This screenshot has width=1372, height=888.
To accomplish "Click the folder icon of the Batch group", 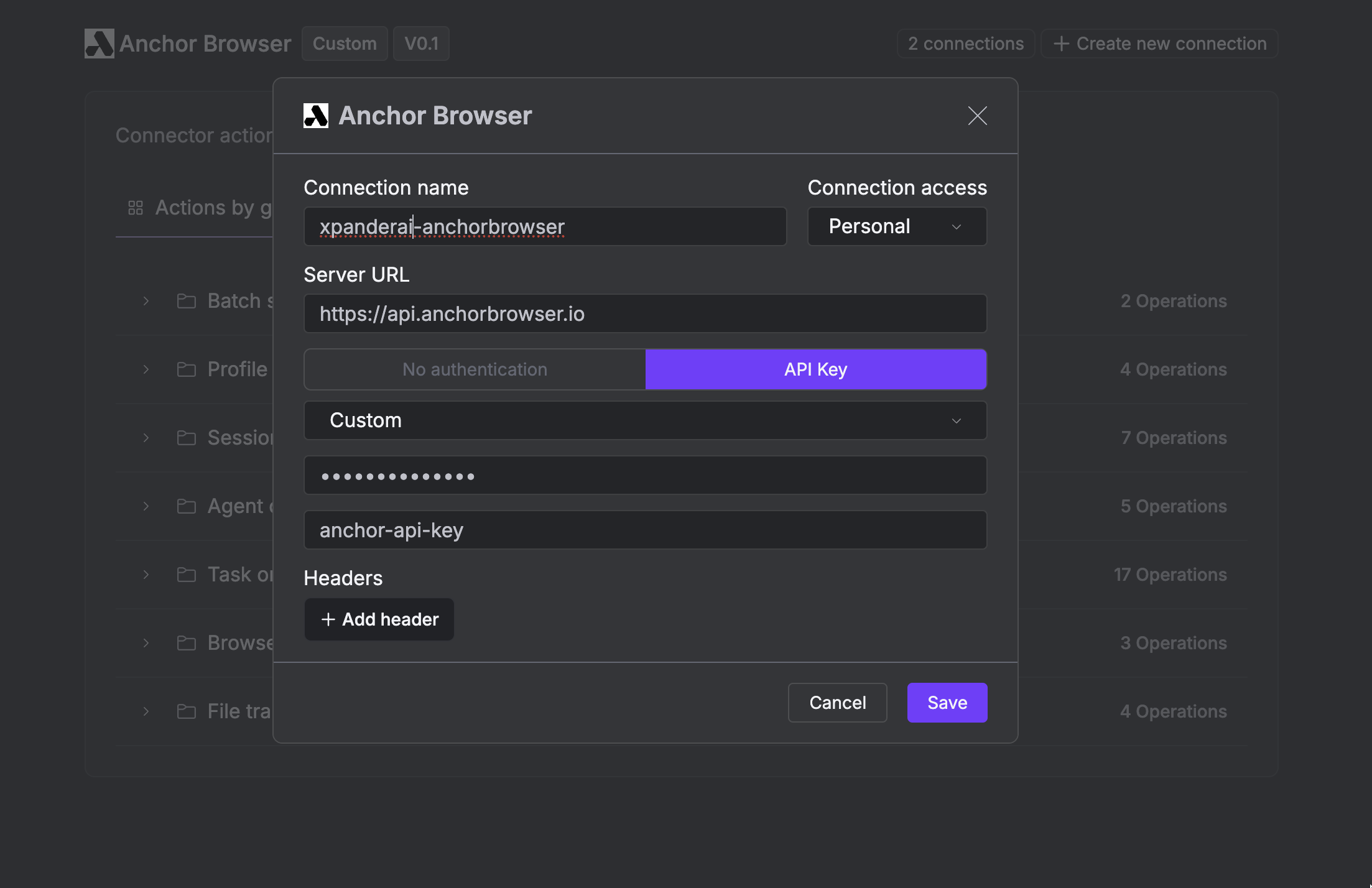I will [x=186, y=301].
